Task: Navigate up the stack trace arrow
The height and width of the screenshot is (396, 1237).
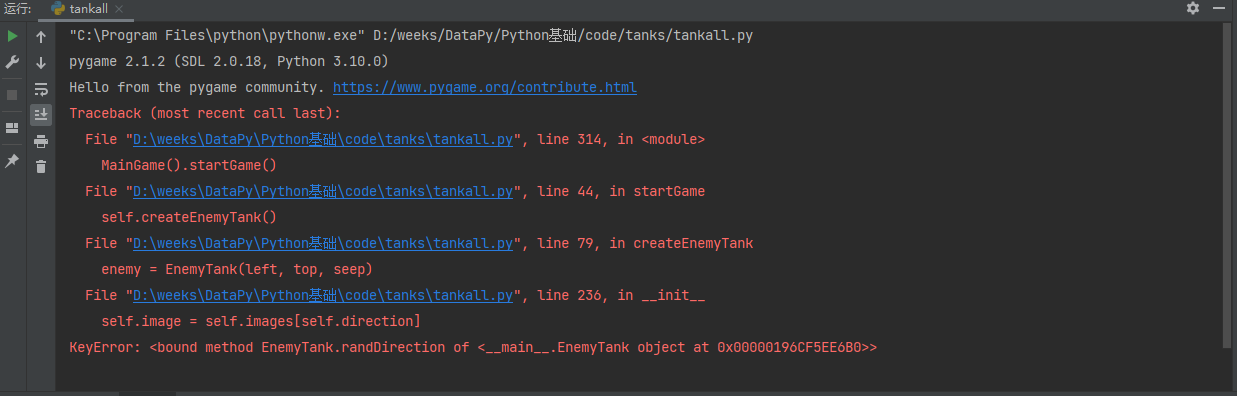Action: point(41,37)
